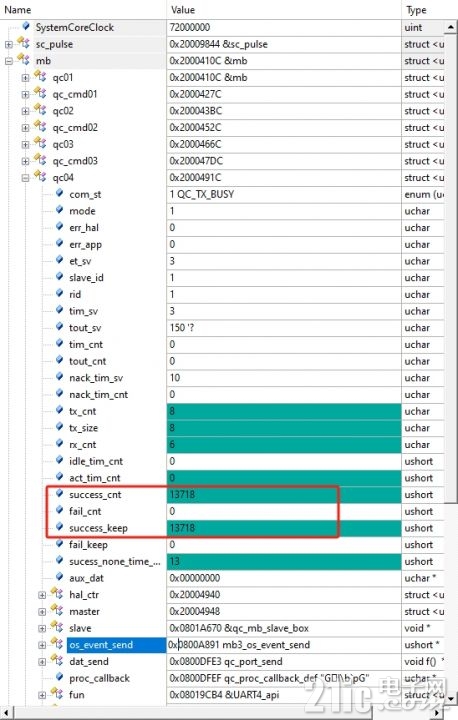458x720 pixels.
Task: Expand the dat_send node
Action: (42, 662)
